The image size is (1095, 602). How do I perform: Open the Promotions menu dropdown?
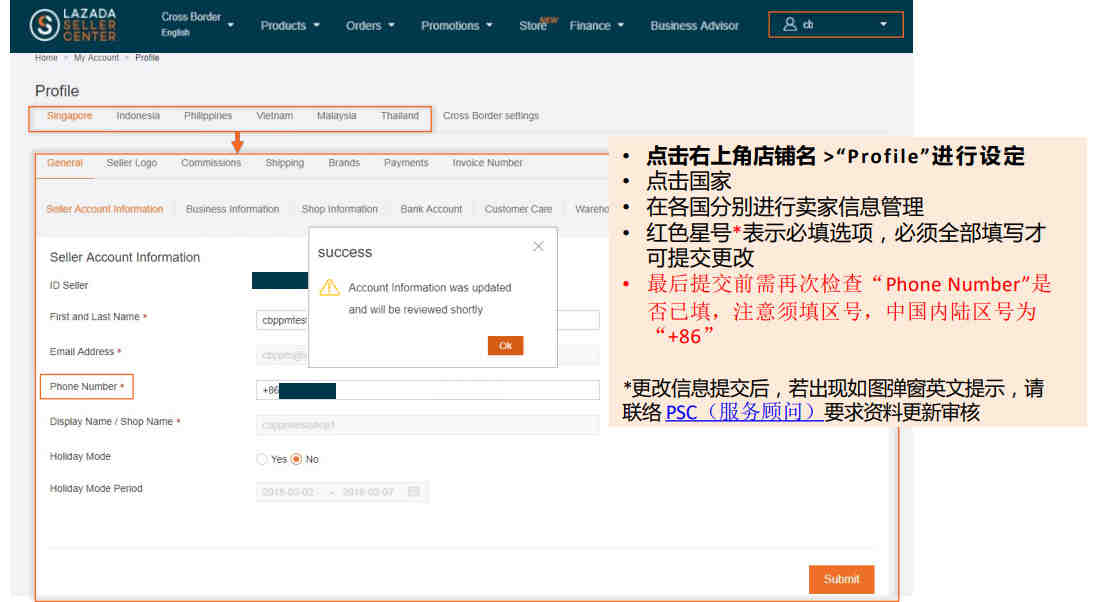tap(457, 25)
